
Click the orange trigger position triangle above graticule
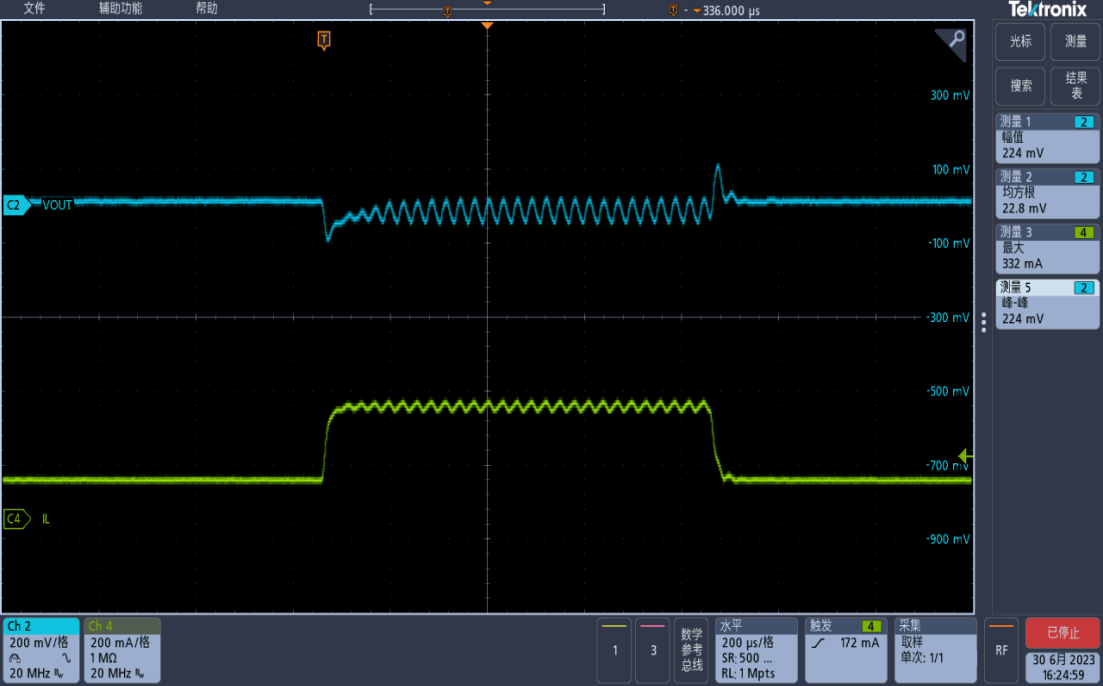(x=487, y=25)
